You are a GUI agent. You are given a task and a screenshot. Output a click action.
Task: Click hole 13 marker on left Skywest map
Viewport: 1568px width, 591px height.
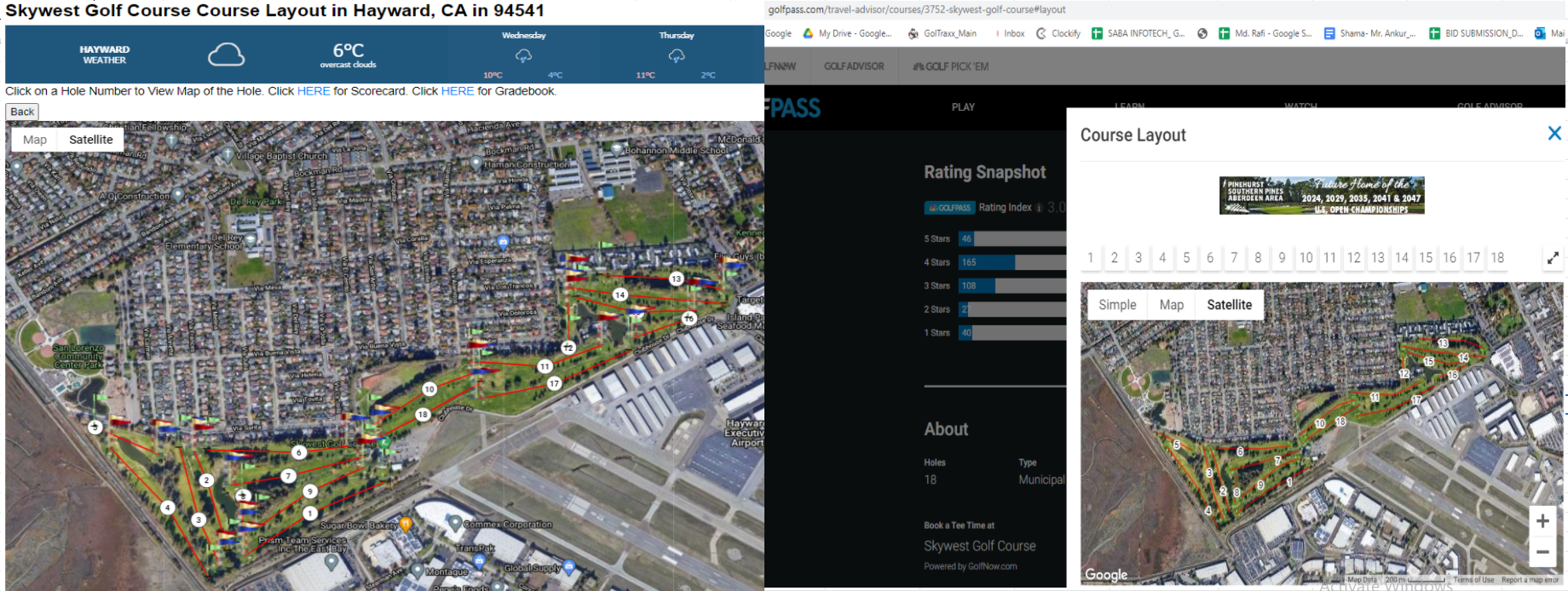(x=676, y=278)
